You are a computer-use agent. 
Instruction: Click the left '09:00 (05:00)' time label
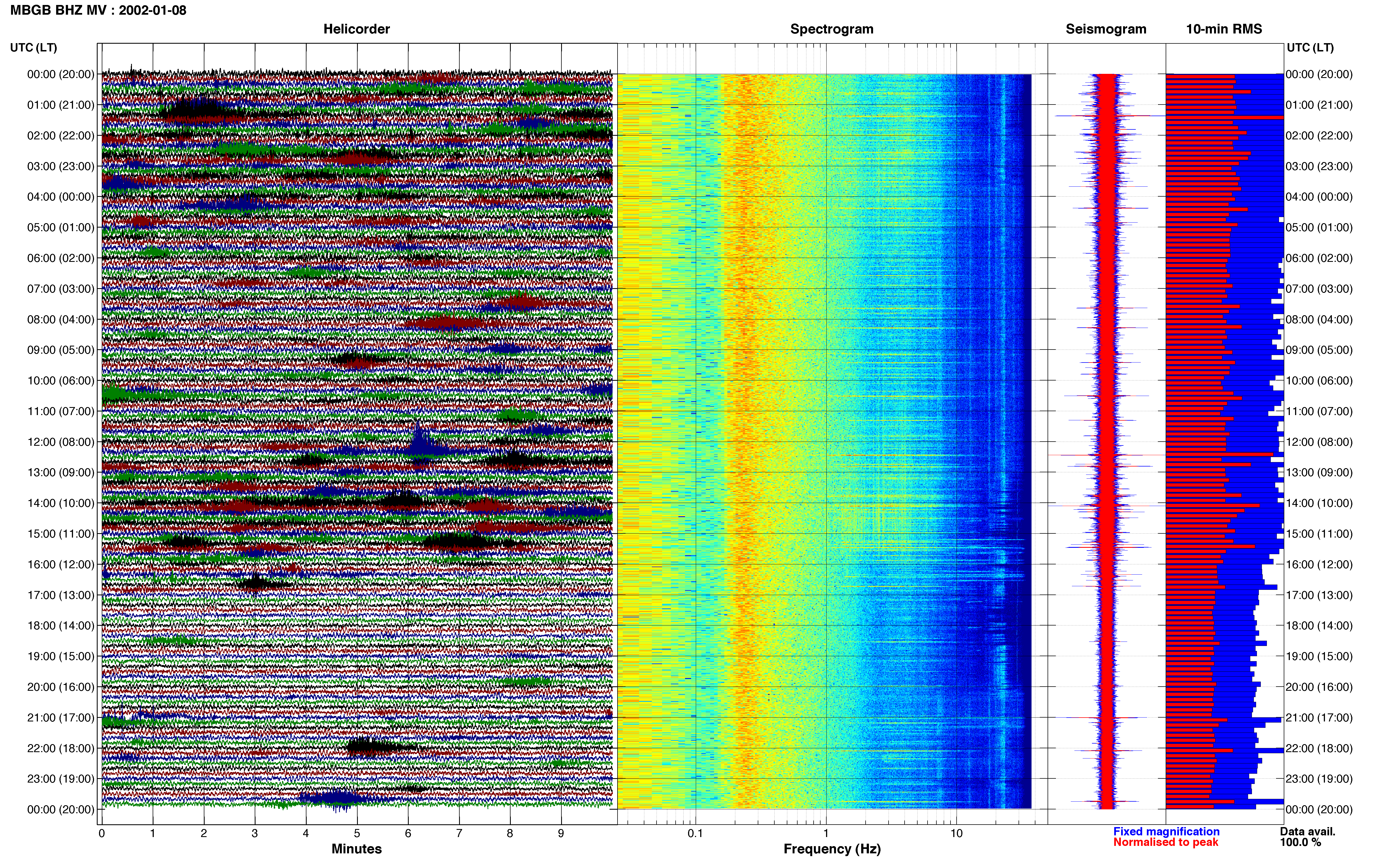pos(61,350)
